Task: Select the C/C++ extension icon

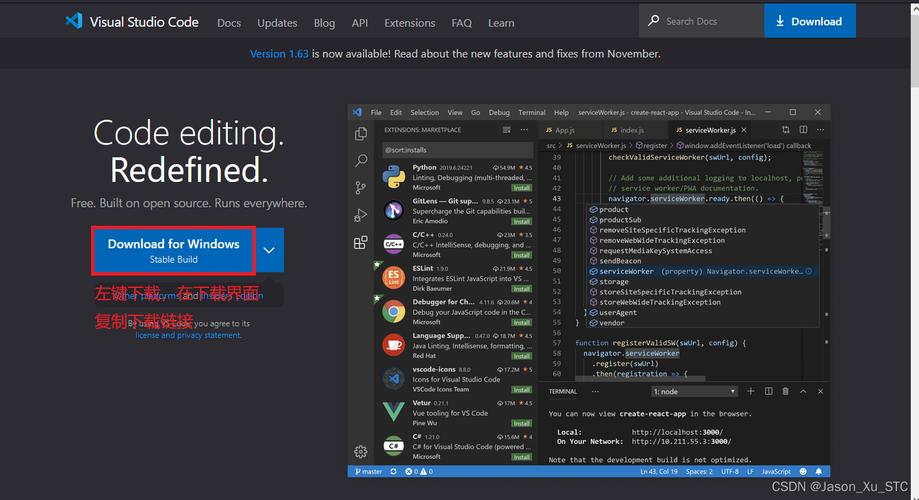Action: click(393, 244)
